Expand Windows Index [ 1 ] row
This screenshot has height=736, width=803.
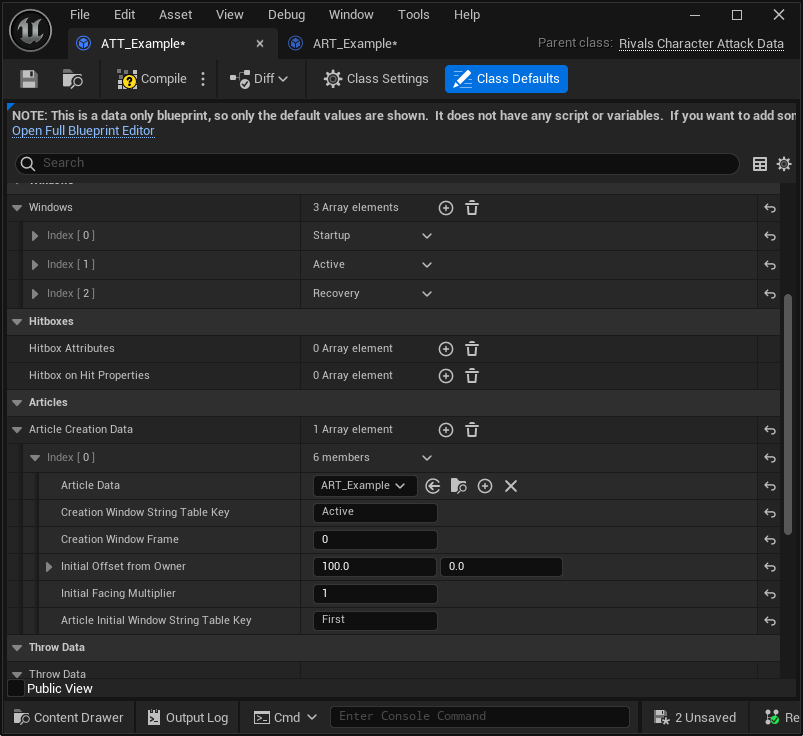35,265
